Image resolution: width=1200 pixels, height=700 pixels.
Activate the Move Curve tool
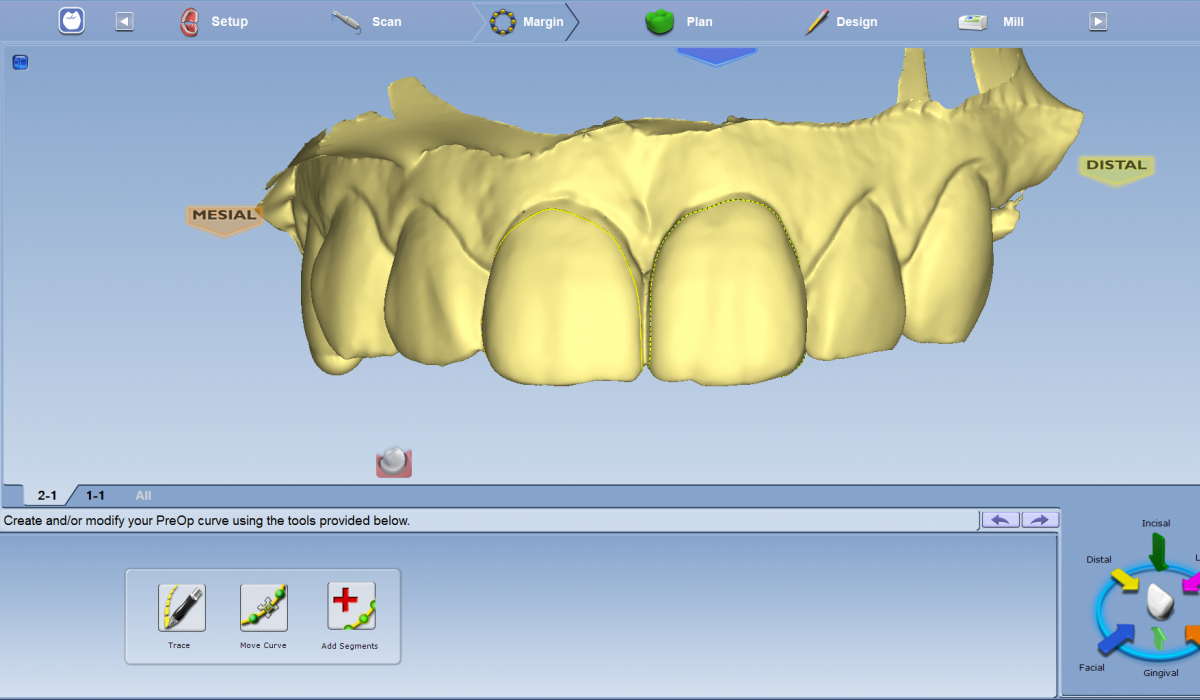coord(264,608)
